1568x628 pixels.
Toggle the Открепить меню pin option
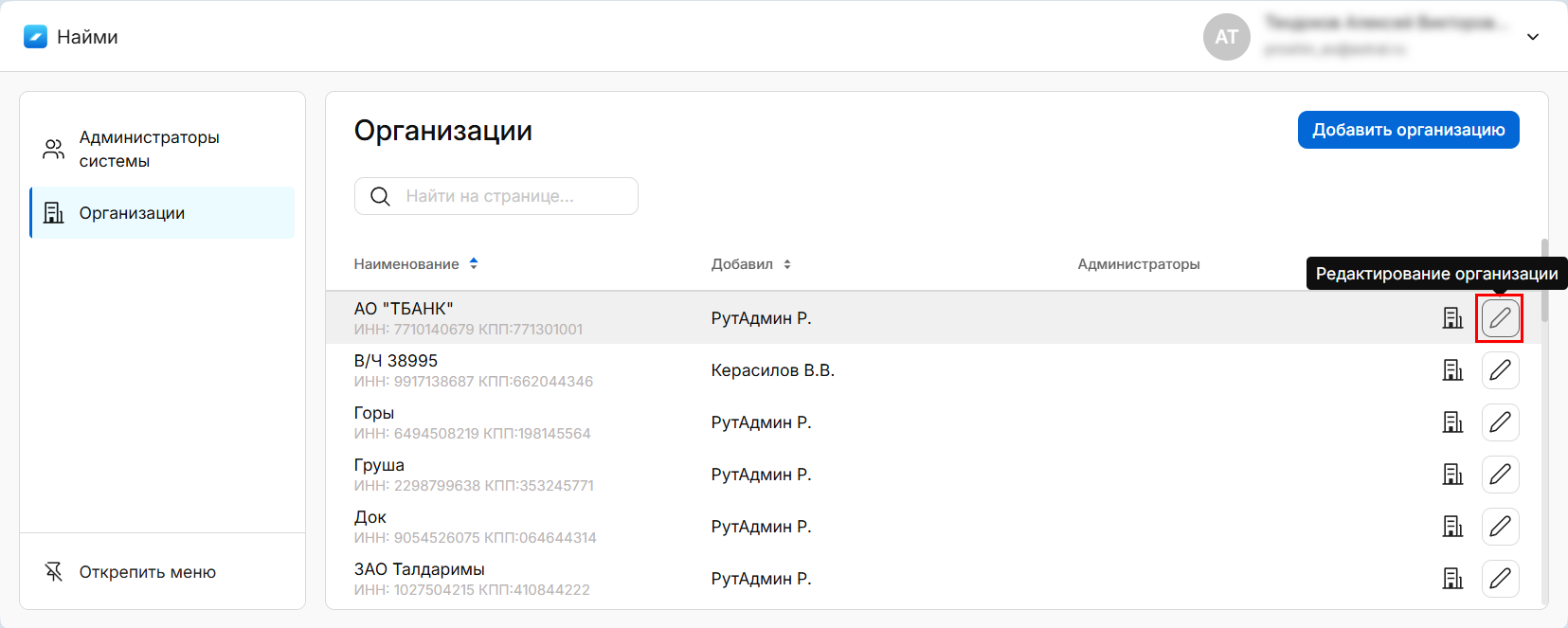click(147, 572)
